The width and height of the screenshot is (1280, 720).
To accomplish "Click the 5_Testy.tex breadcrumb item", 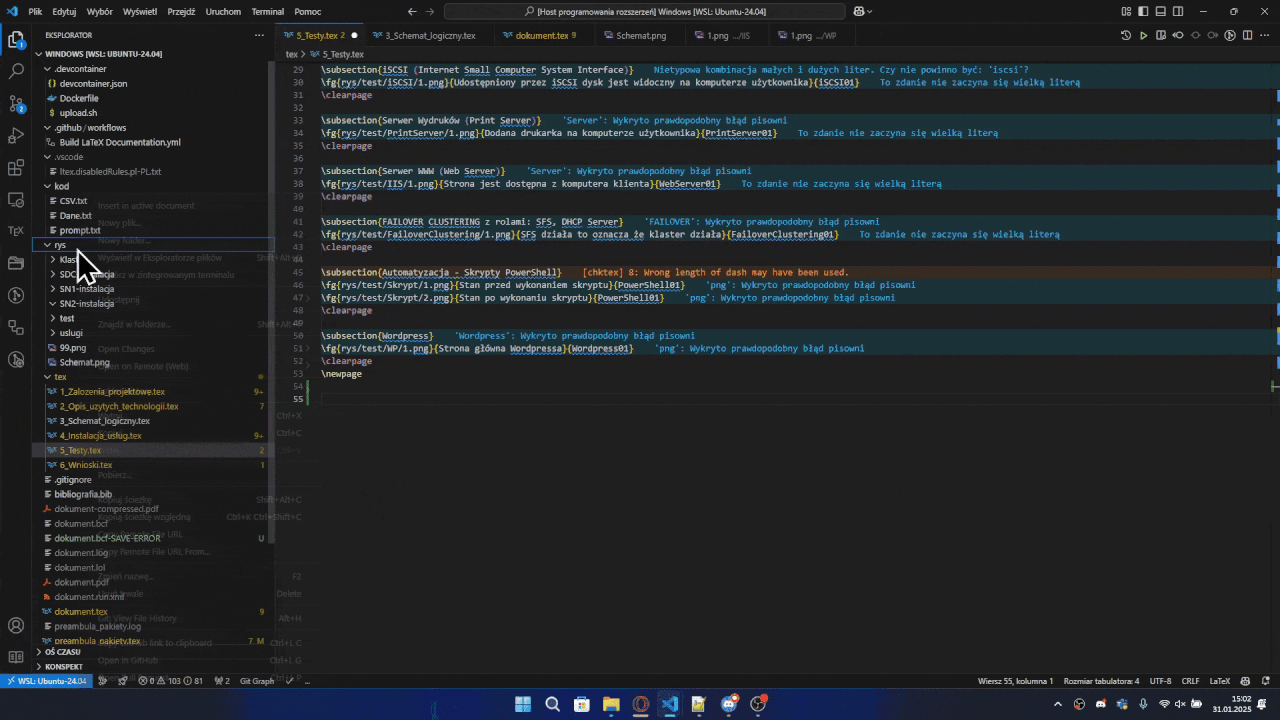I will (342, 54).
